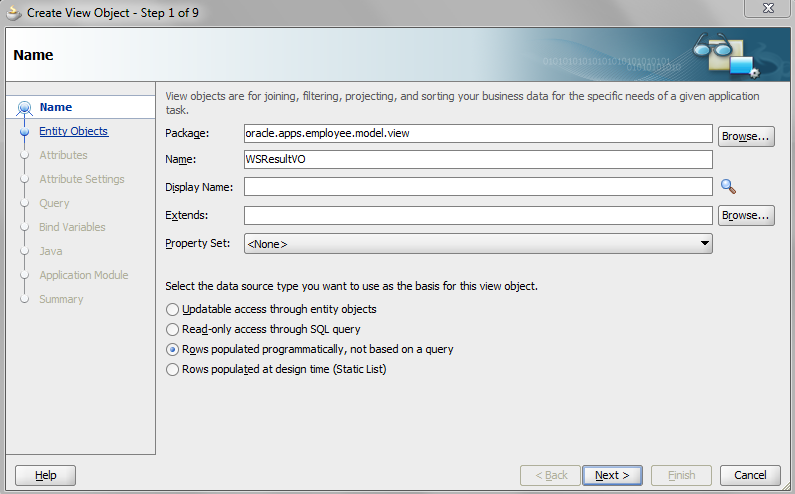Click the Display Name search magnifier icon

(x=728, y=186)
